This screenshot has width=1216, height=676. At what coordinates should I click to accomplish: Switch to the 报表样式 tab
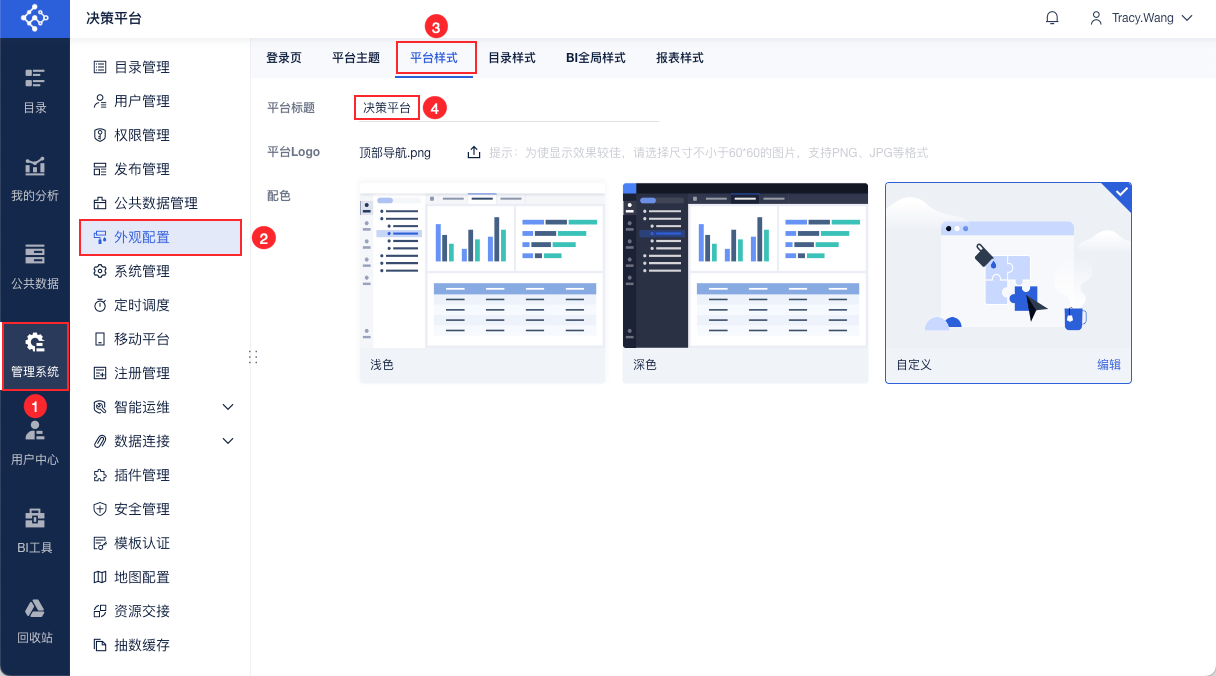[680, 58]
